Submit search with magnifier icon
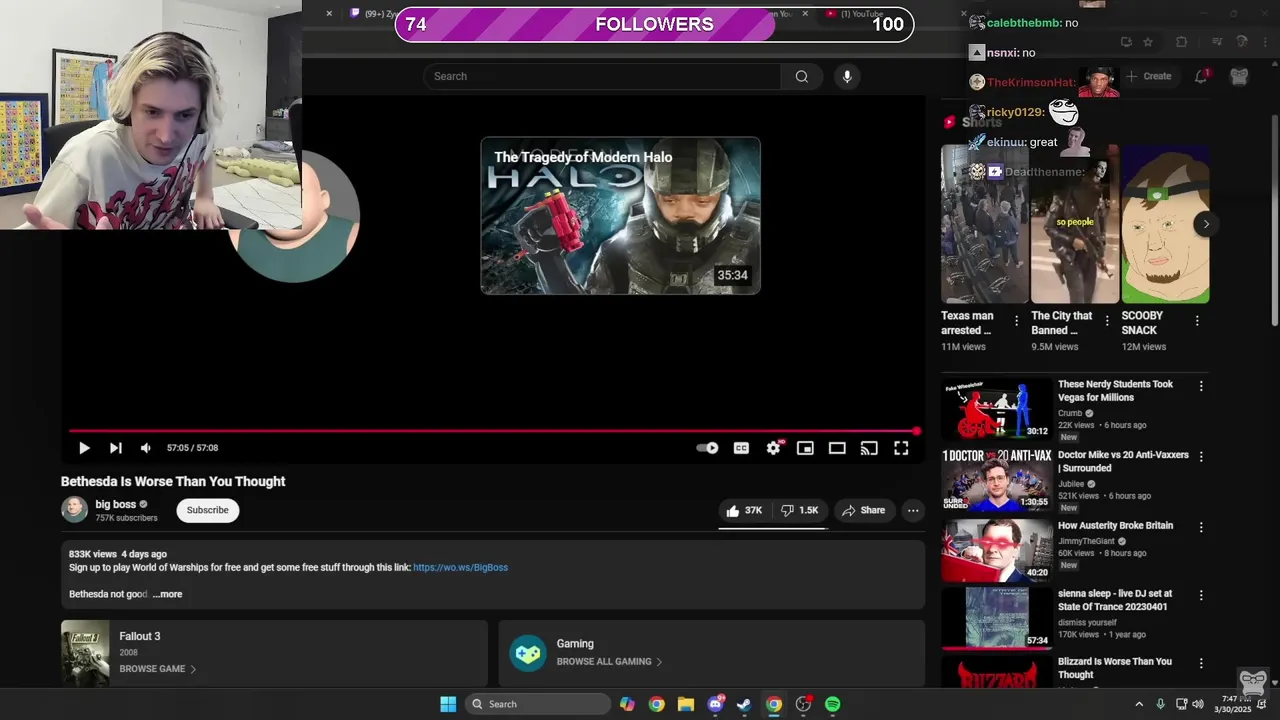The height and width of the screenshot is (720, 1280). (x=802, y=76)
